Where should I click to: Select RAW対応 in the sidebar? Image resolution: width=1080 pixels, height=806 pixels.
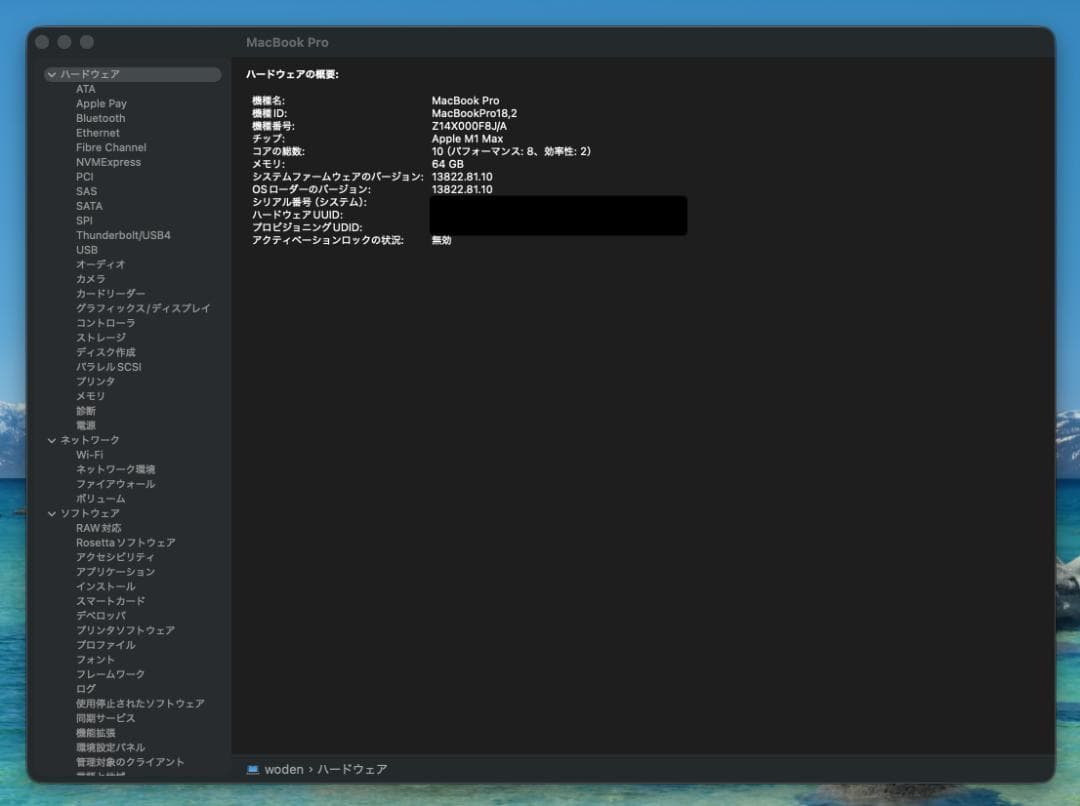click(98, 528)
